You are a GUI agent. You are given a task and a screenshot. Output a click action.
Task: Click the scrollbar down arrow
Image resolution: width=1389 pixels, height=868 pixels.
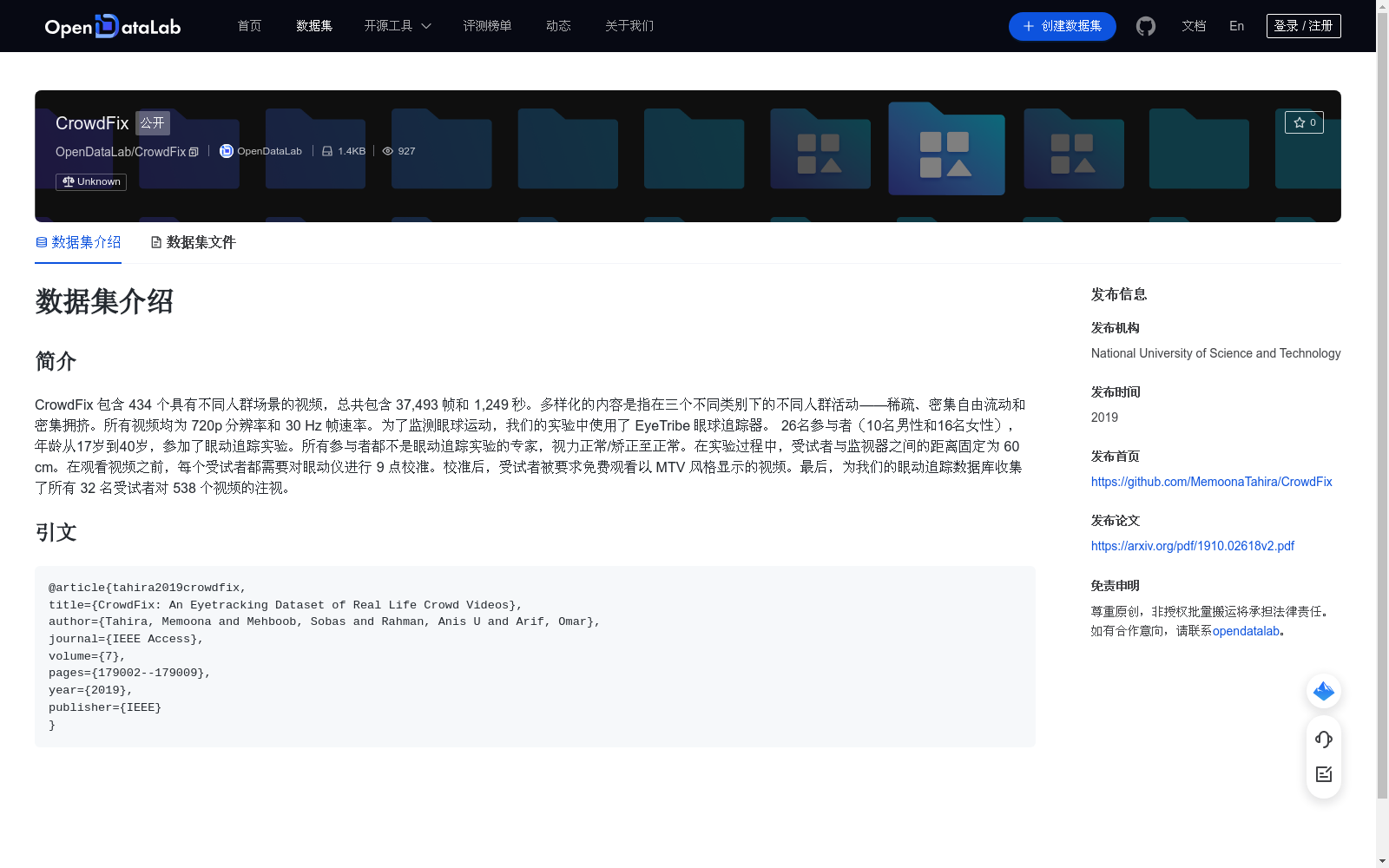tap(1382, 861)
